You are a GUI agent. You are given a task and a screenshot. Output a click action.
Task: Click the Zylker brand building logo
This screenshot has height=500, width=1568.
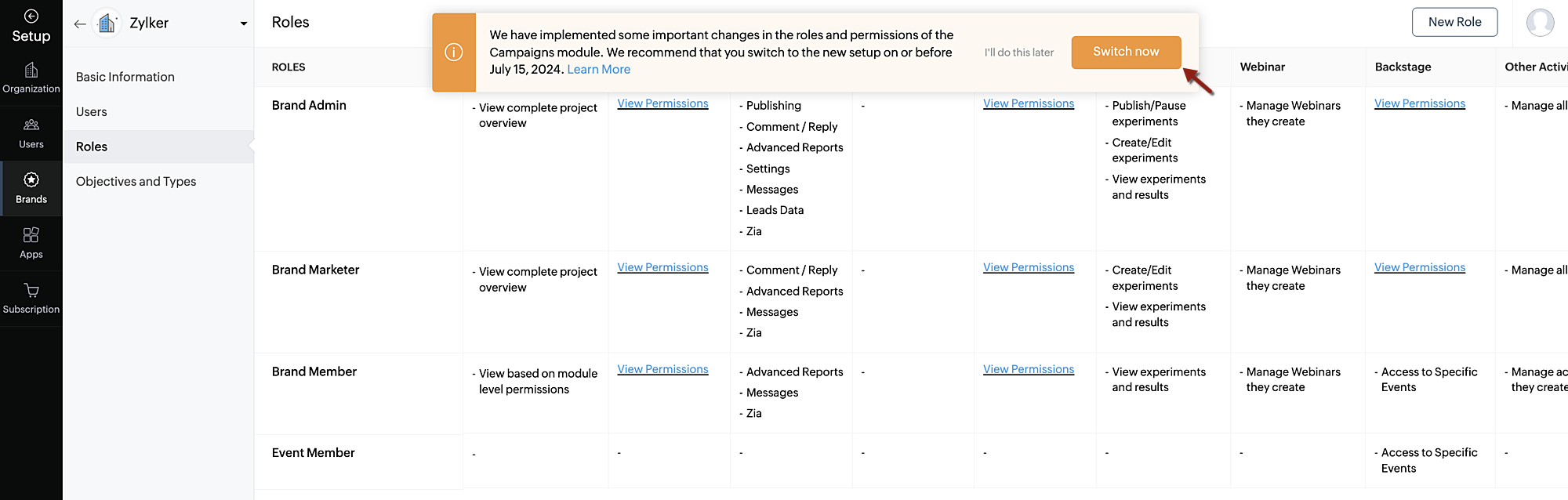point(107,24)
